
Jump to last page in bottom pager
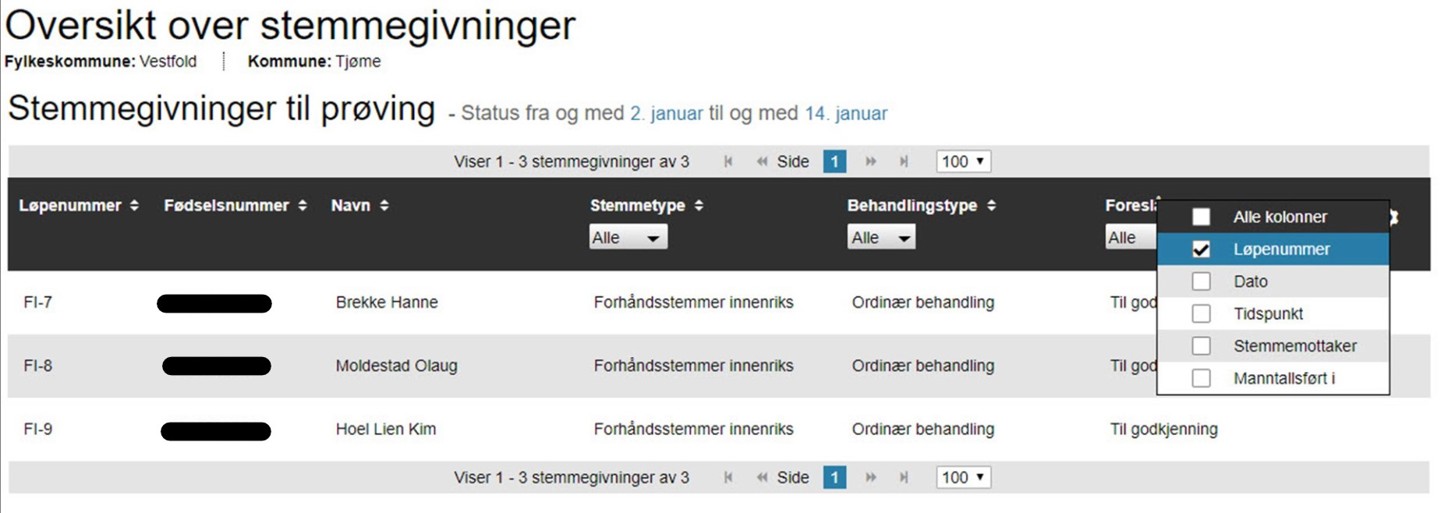pyautogui.click(x=904, y=478)
